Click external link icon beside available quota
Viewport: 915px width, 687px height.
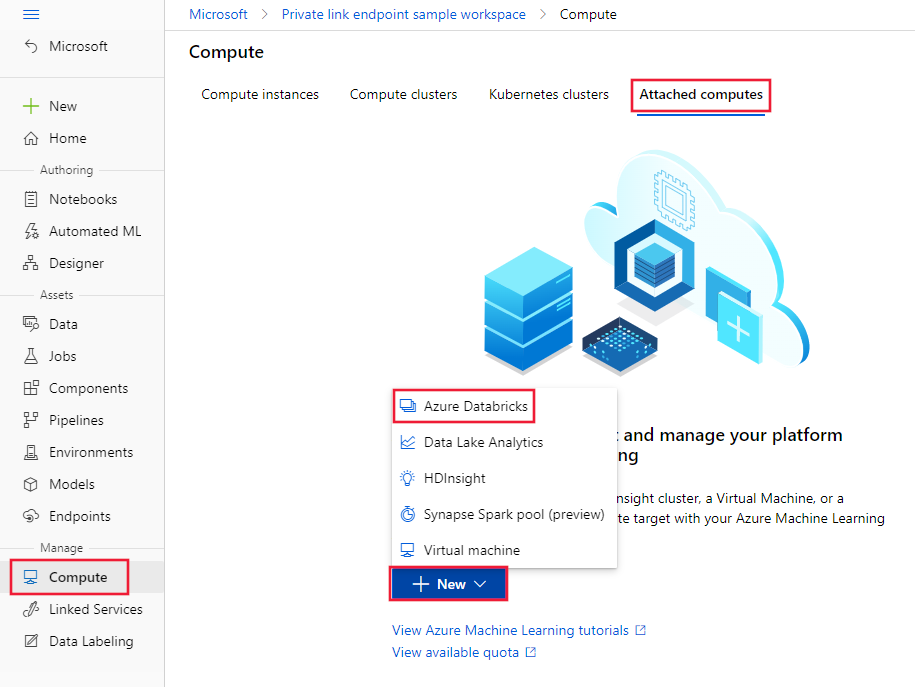pyautogui.click(x=530, y=652)
